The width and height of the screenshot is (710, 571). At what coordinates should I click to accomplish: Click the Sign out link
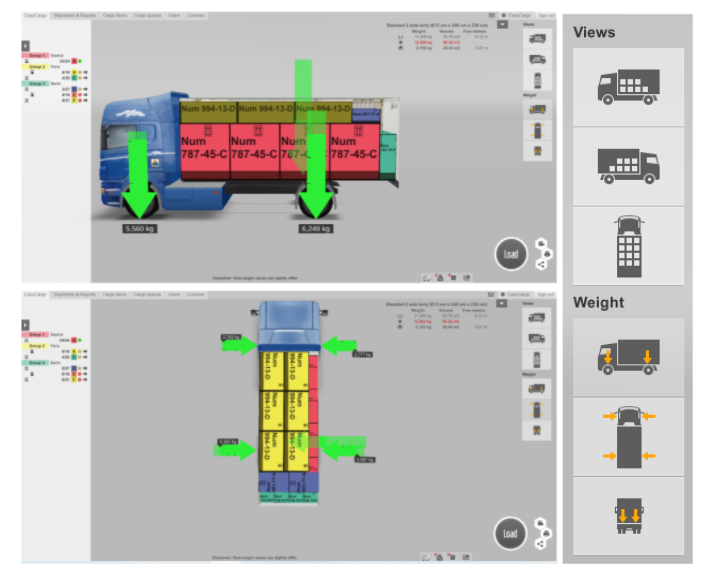point(545,16)
